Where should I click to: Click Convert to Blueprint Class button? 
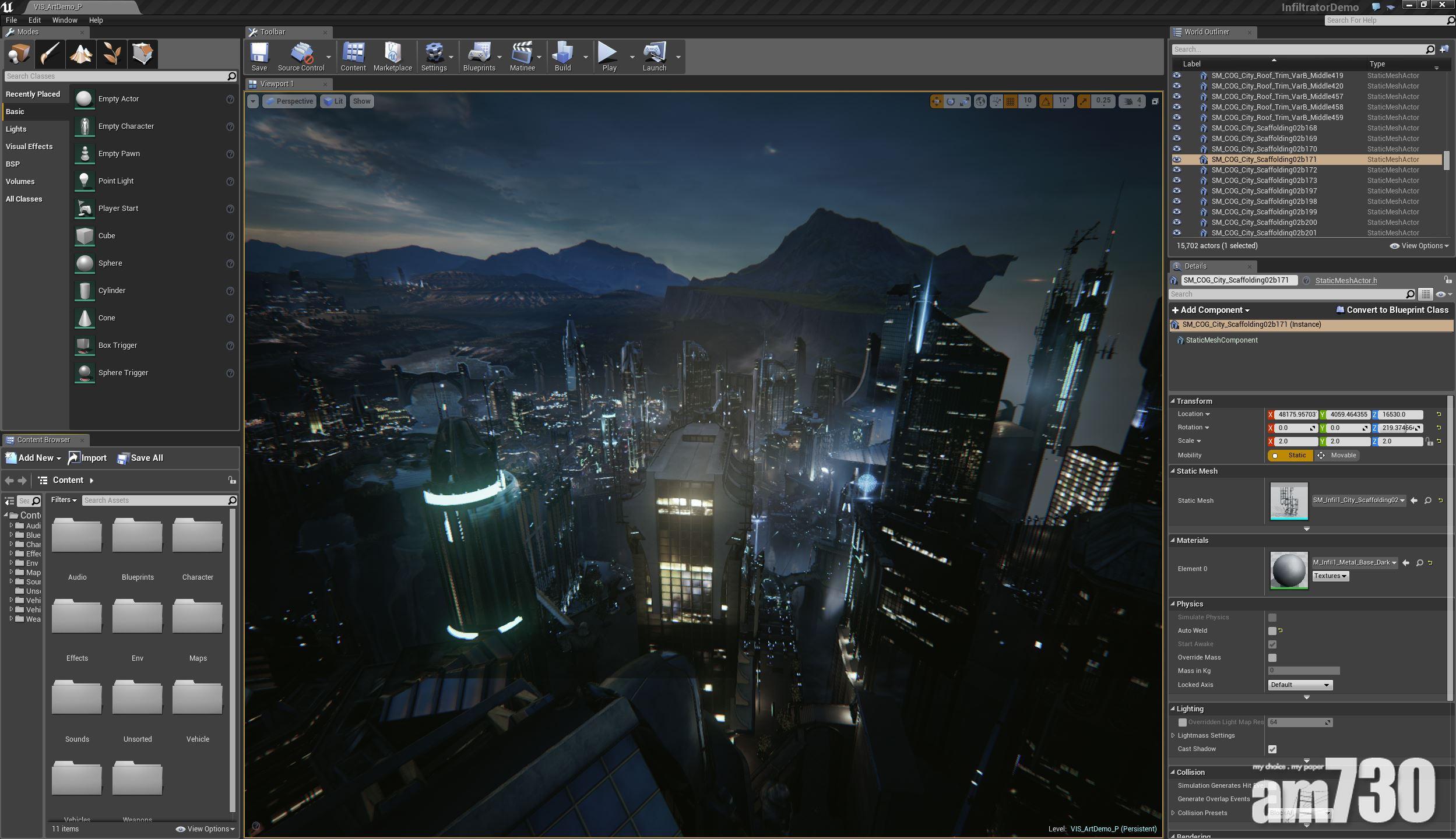click(x=1392, y=310)
